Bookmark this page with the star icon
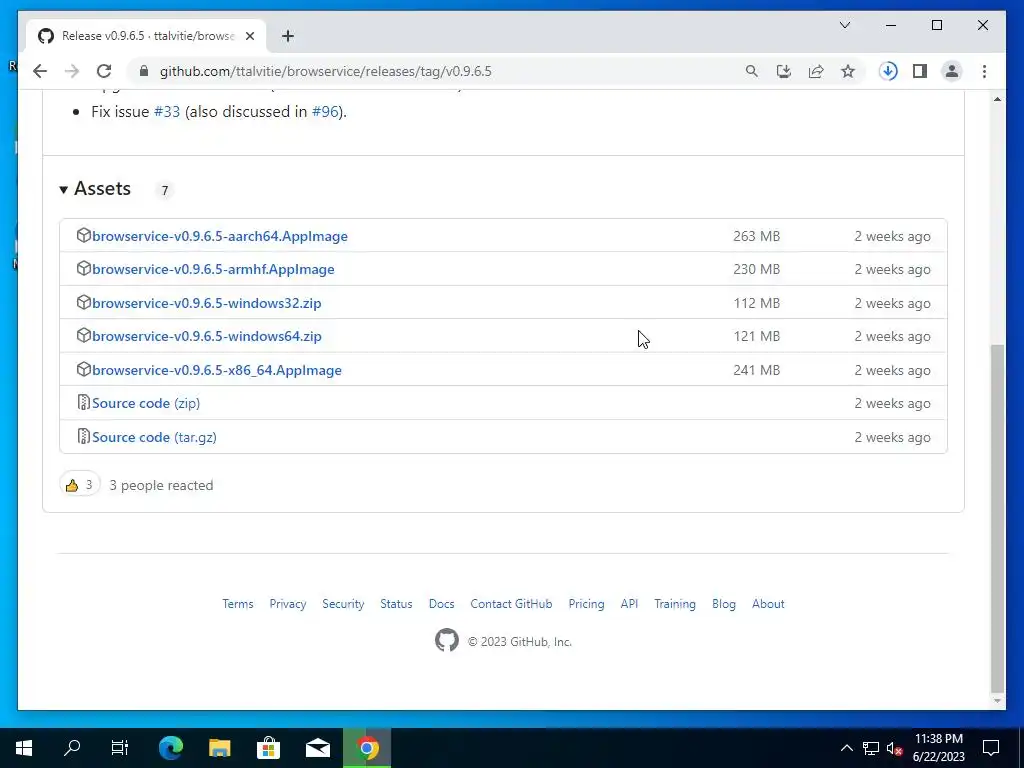Viewport: 1024px width, 768px height. click(848, 71)
